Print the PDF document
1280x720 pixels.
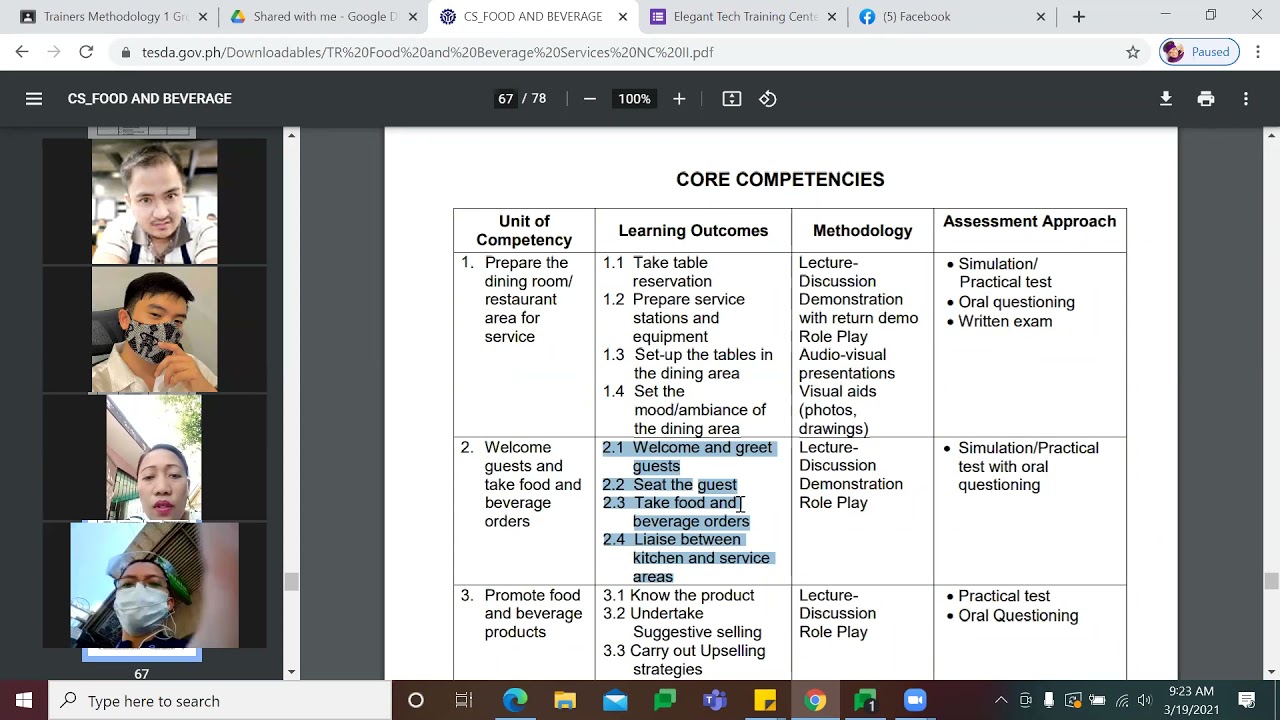click(1206, 99)
